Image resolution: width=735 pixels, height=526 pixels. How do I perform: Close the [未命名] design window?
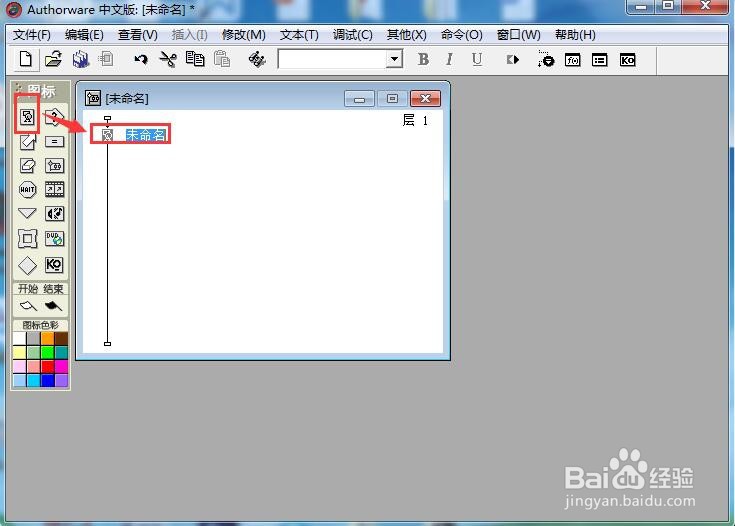(x=425, y=98)
